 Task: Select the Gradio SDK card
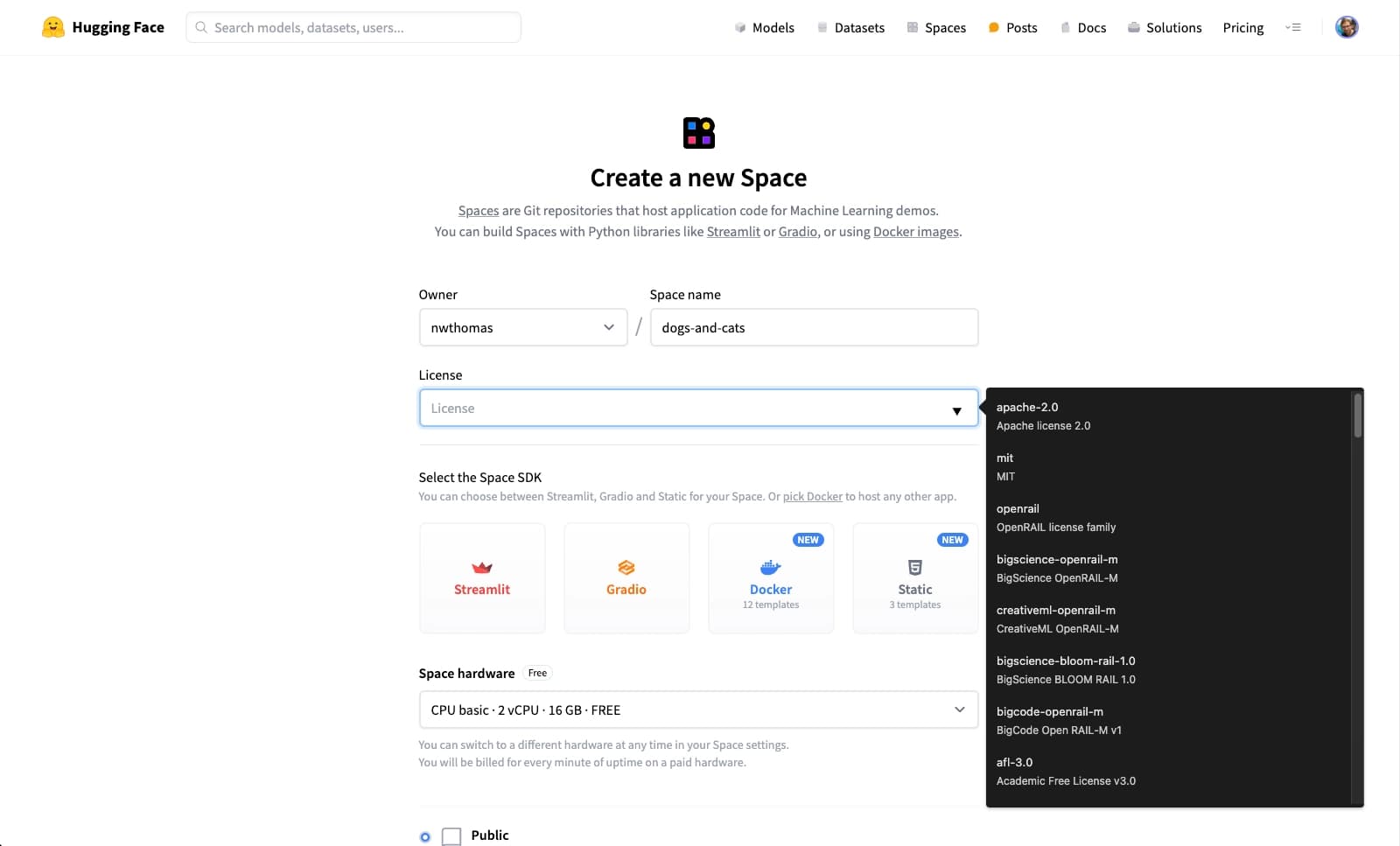click(x=626, y=577)
